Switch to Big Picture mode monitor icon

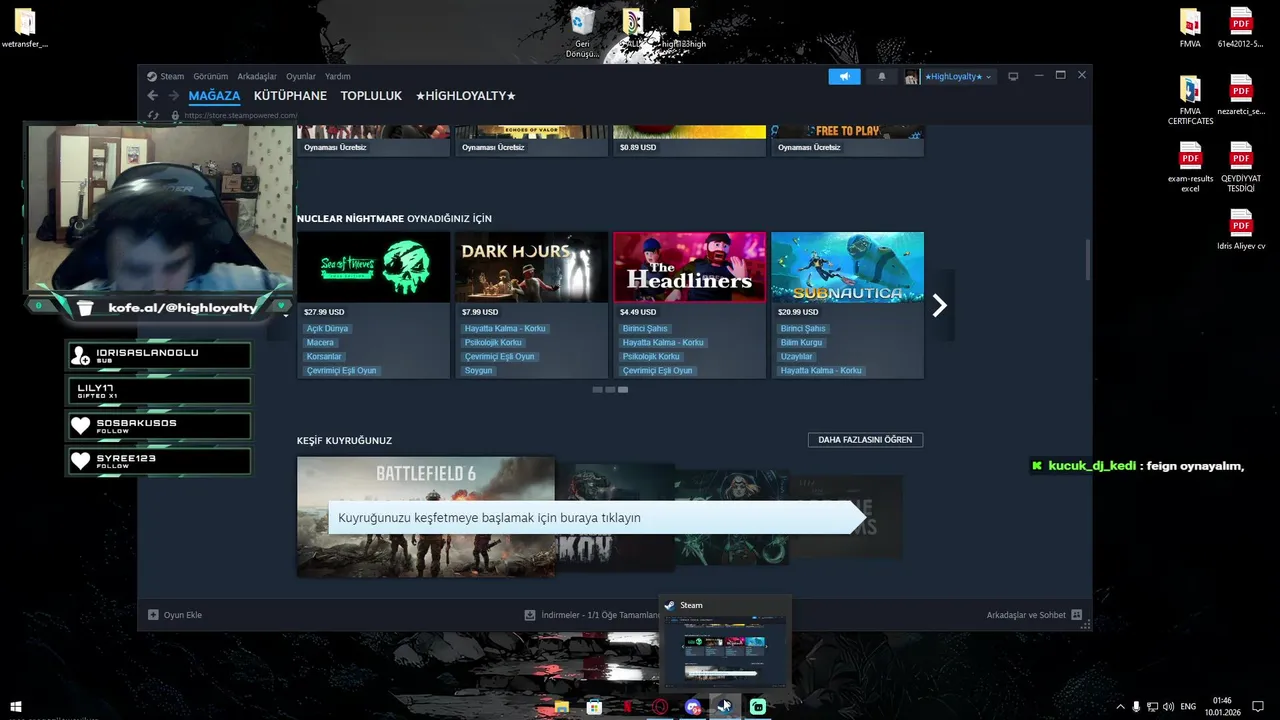(x=1013, y=77)
